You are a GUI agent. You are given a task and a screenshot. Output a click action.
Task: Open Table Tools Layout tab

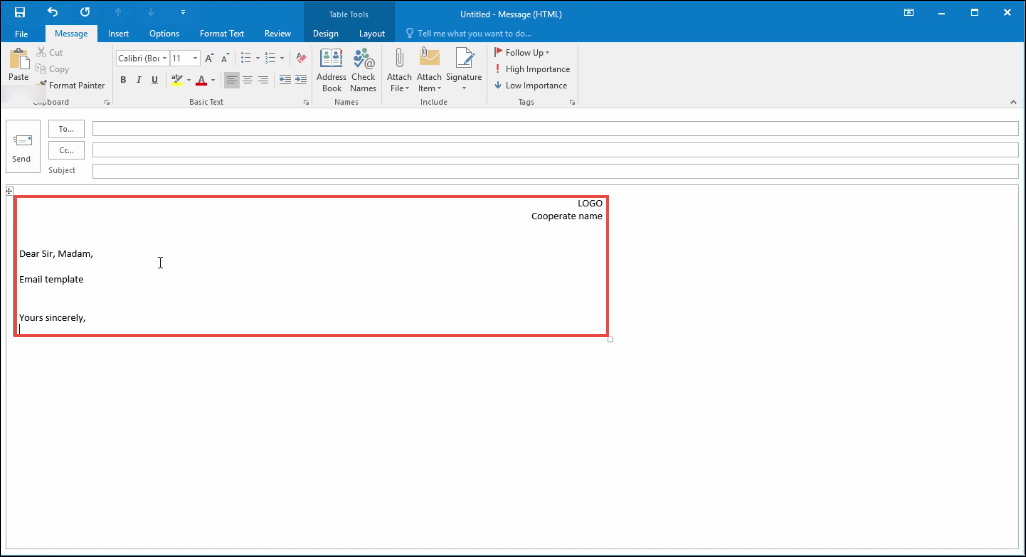tap(372, 33)
